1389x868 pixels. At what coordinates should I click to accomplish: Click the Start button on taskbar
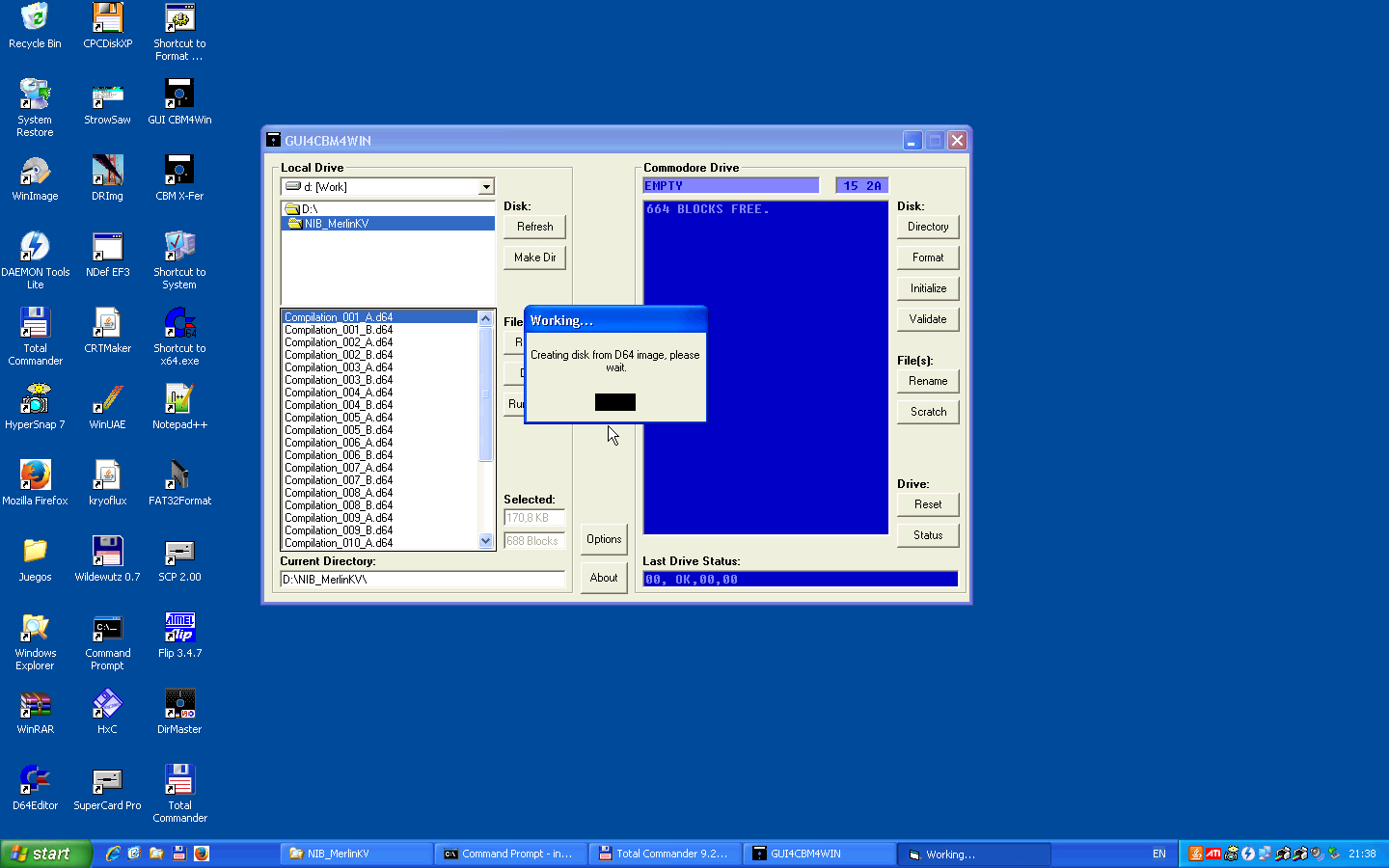pos(45,854)
